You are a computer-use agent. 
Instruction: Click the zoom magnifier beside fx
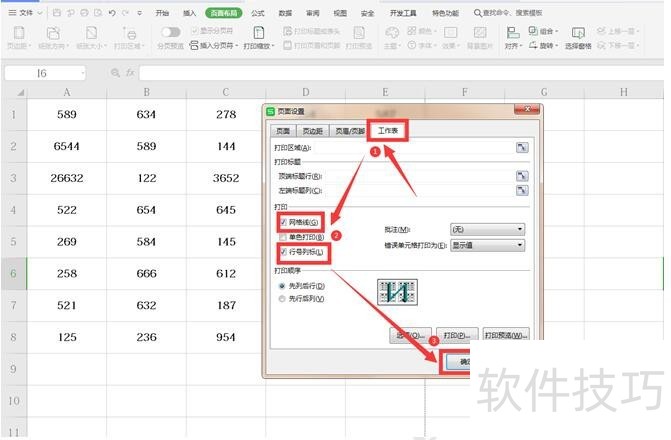[x=115, y=73]
